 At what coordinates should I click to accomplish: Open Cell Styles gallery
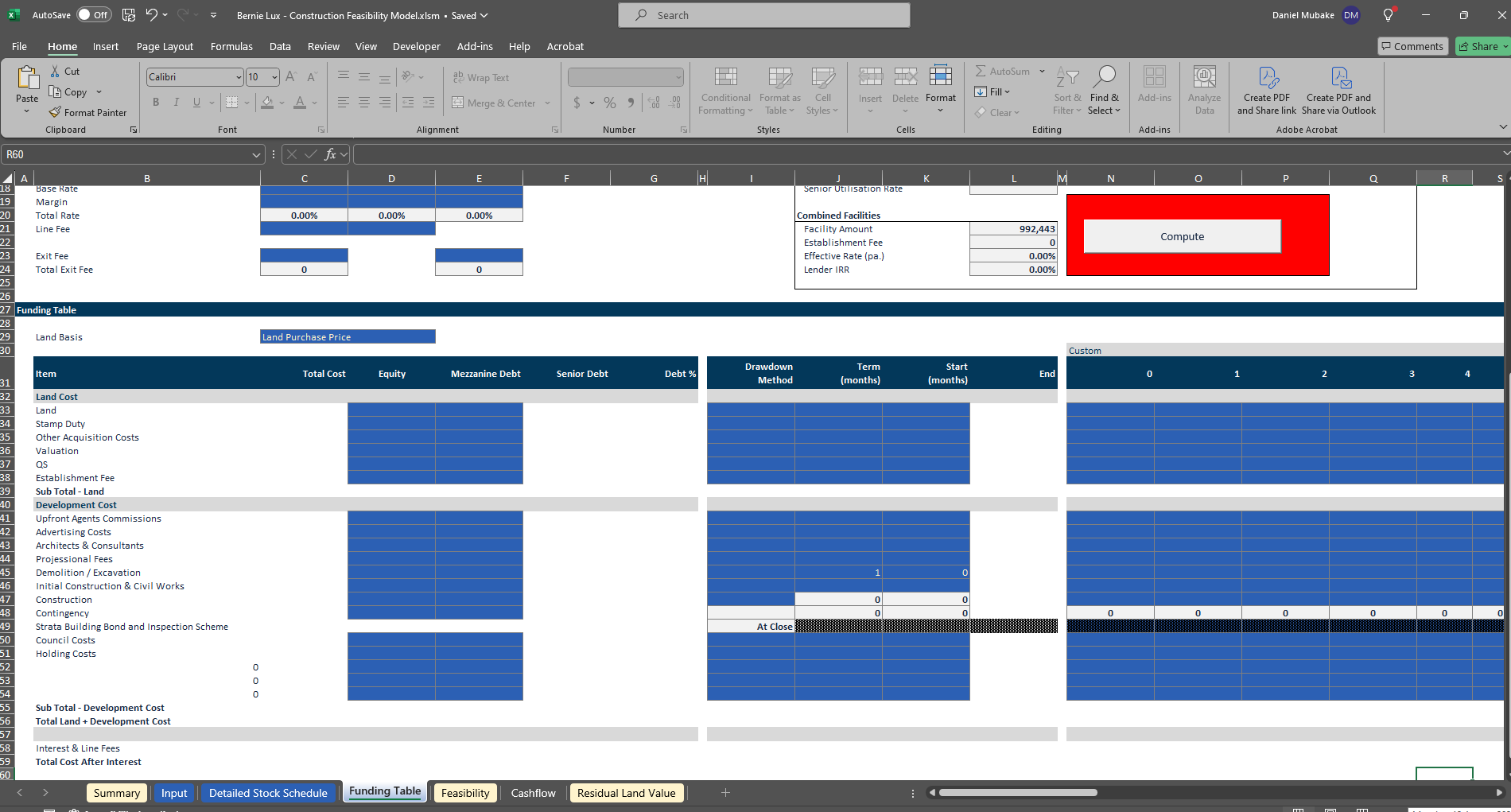tap(822, 91)
